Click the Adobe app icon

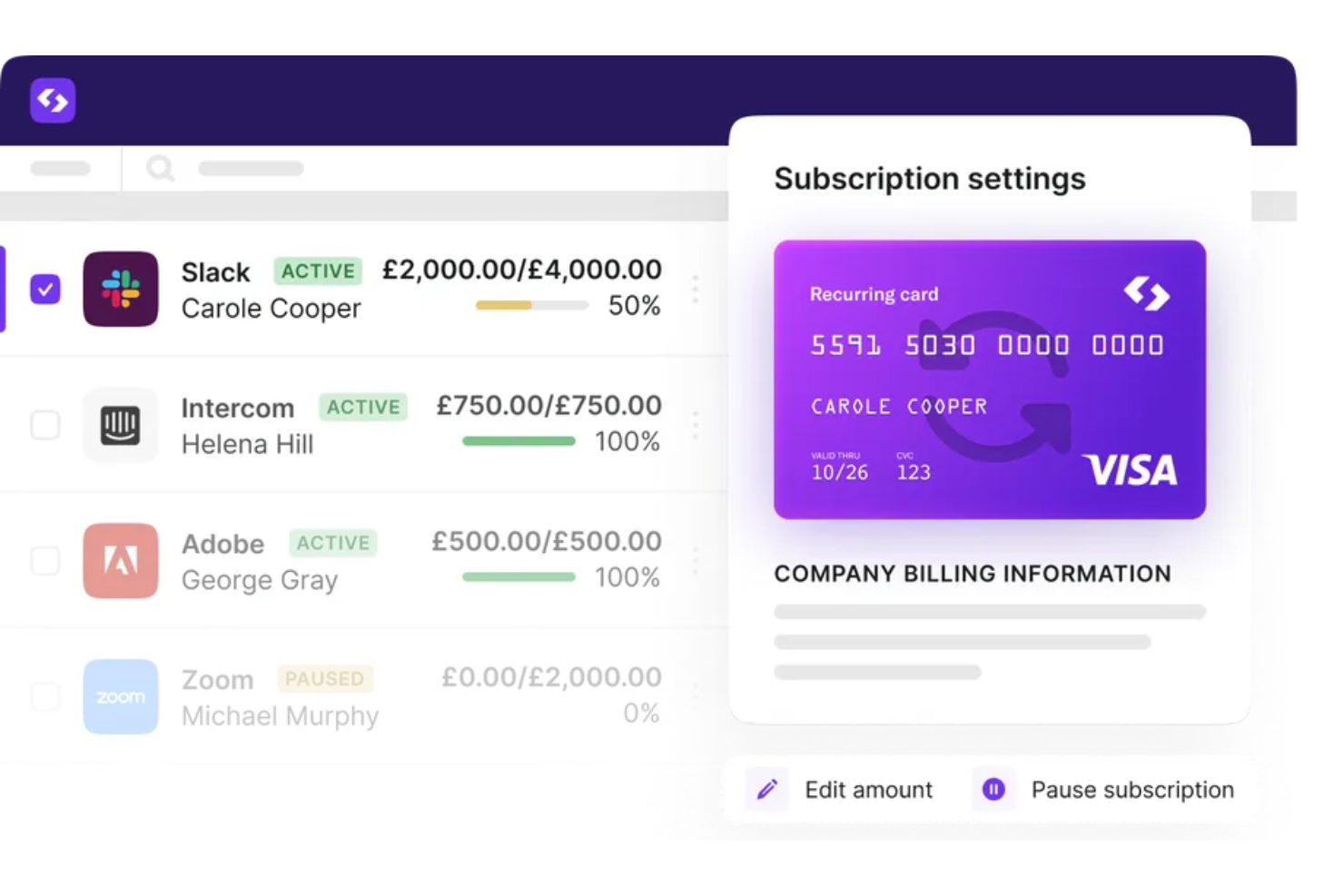pyautogui.click(x=120, y=561)
